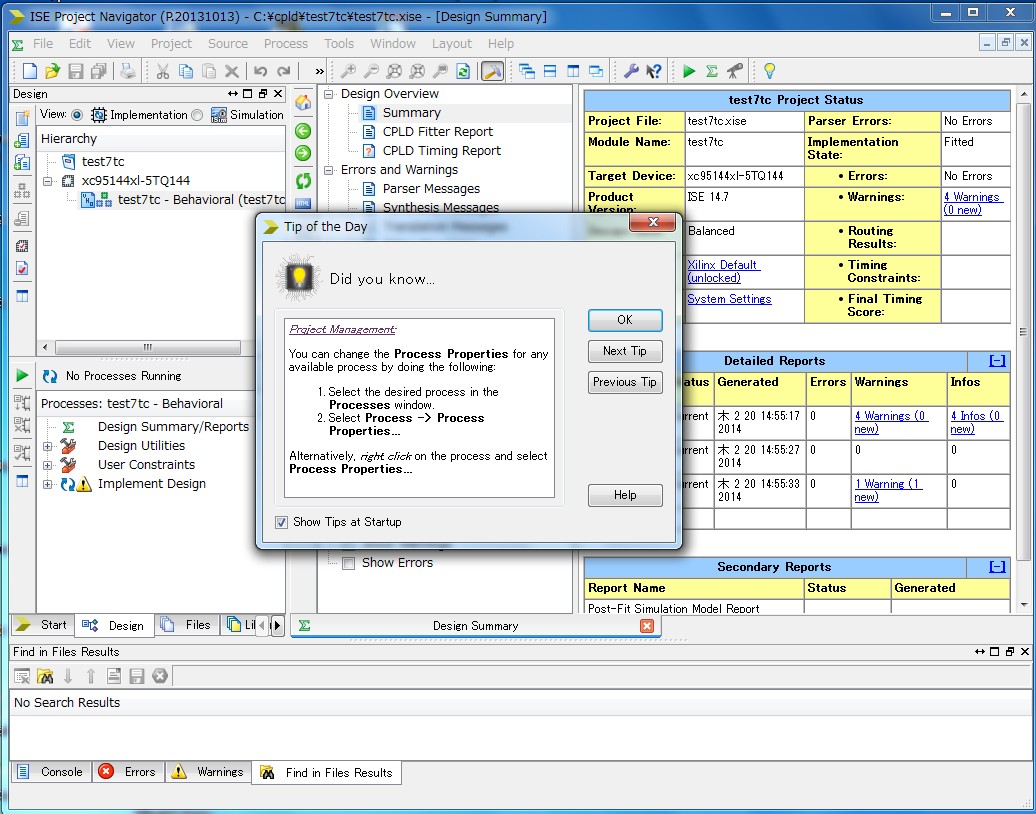This screenshot has height=814, width=1036.
Task: Click the Save floppy disk icon
Action: tap(76, 71)
